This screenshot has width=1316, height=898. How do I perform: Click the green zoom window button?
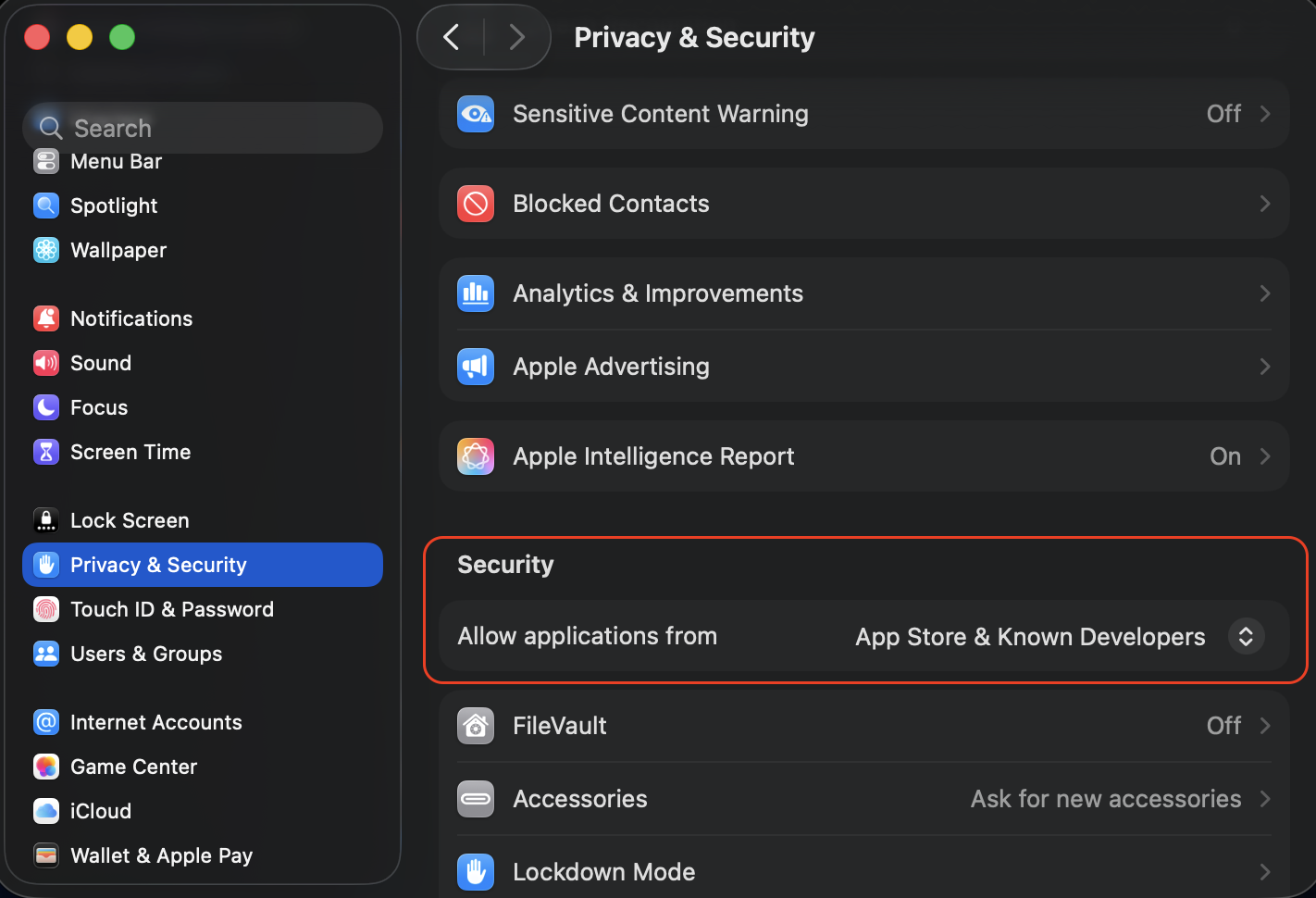coord(122,37)
